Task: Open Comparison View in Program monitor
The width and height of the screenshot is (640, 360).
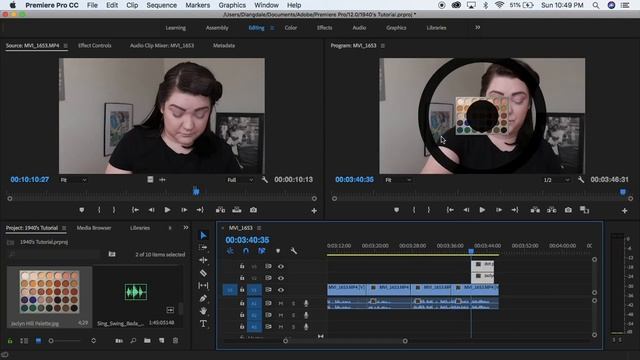Action: [x=584, y=210]
